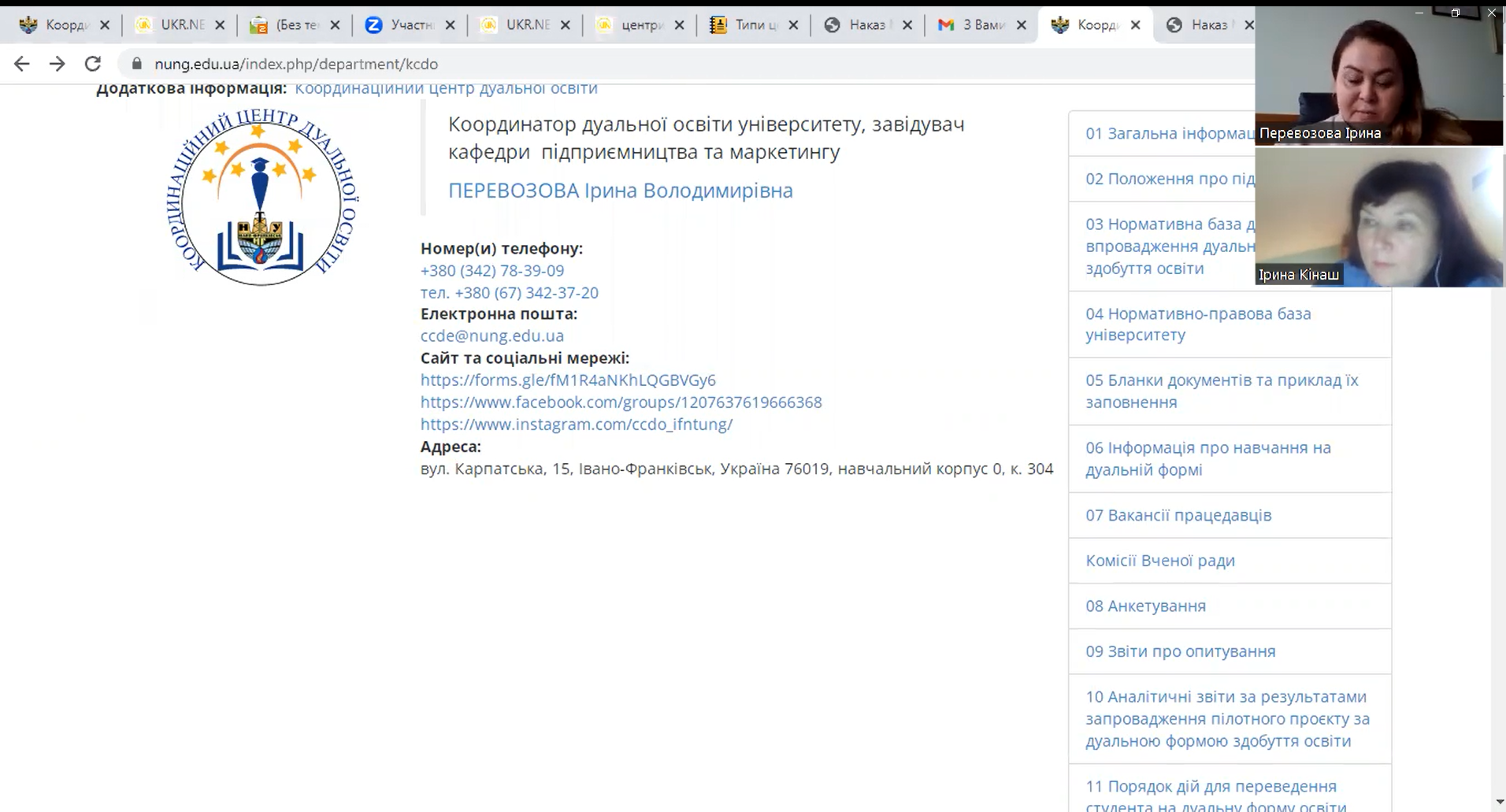Click the ccde@nung.edu.ua email link
This screenshot has width=1506, height=812.
tap(491, 336)
